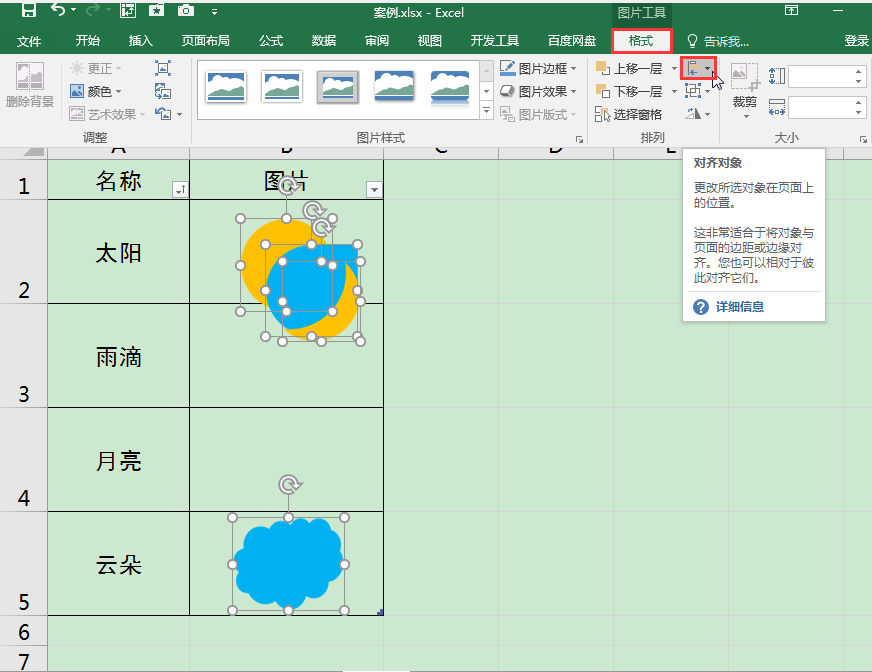Click the Rotate Objects icon
This screenshot has width=872, height=672.
point(693,114)
